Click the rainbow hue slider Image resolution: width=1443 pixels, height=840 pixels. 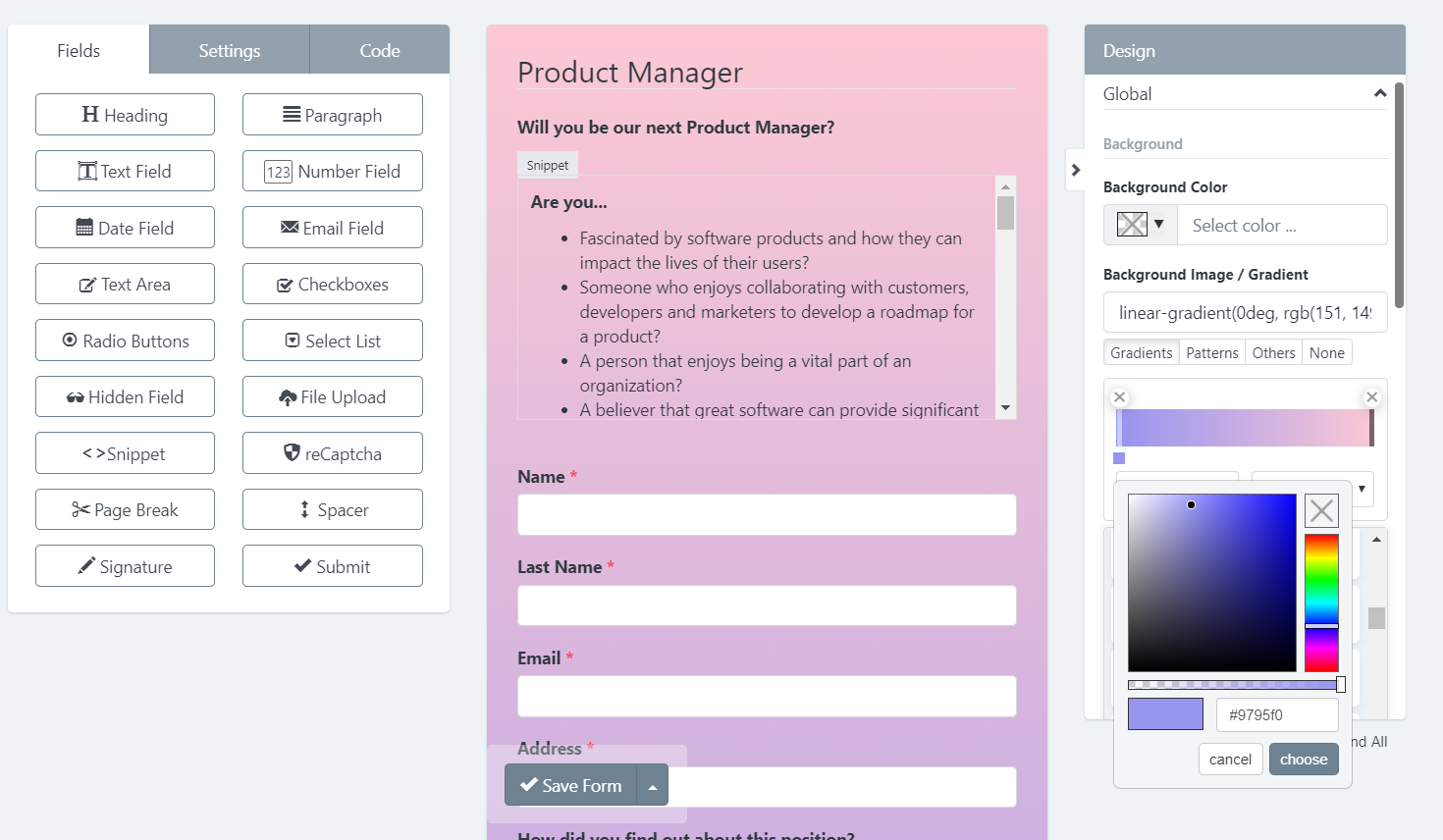click(1321, 603)
